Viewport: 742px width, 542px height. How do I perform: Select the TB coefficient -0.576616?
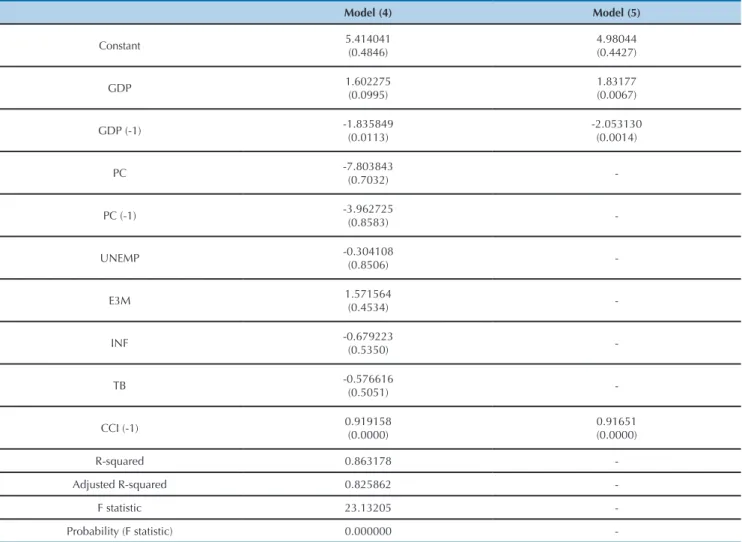pyautogui.click(x=368, y=379)
